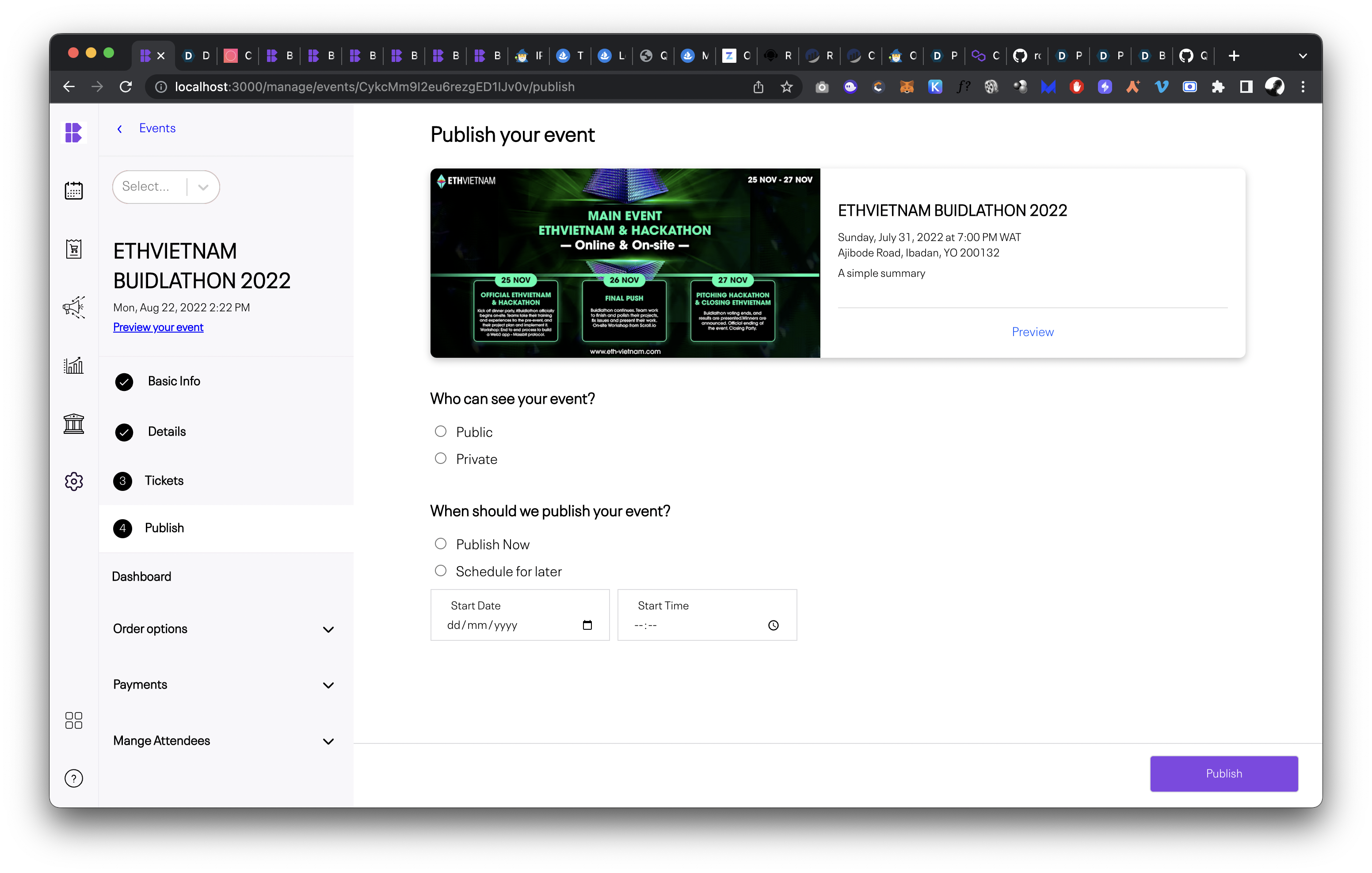Open the marketing megaphone sidebar icon

pyautogui.click(x=73, y=307)
